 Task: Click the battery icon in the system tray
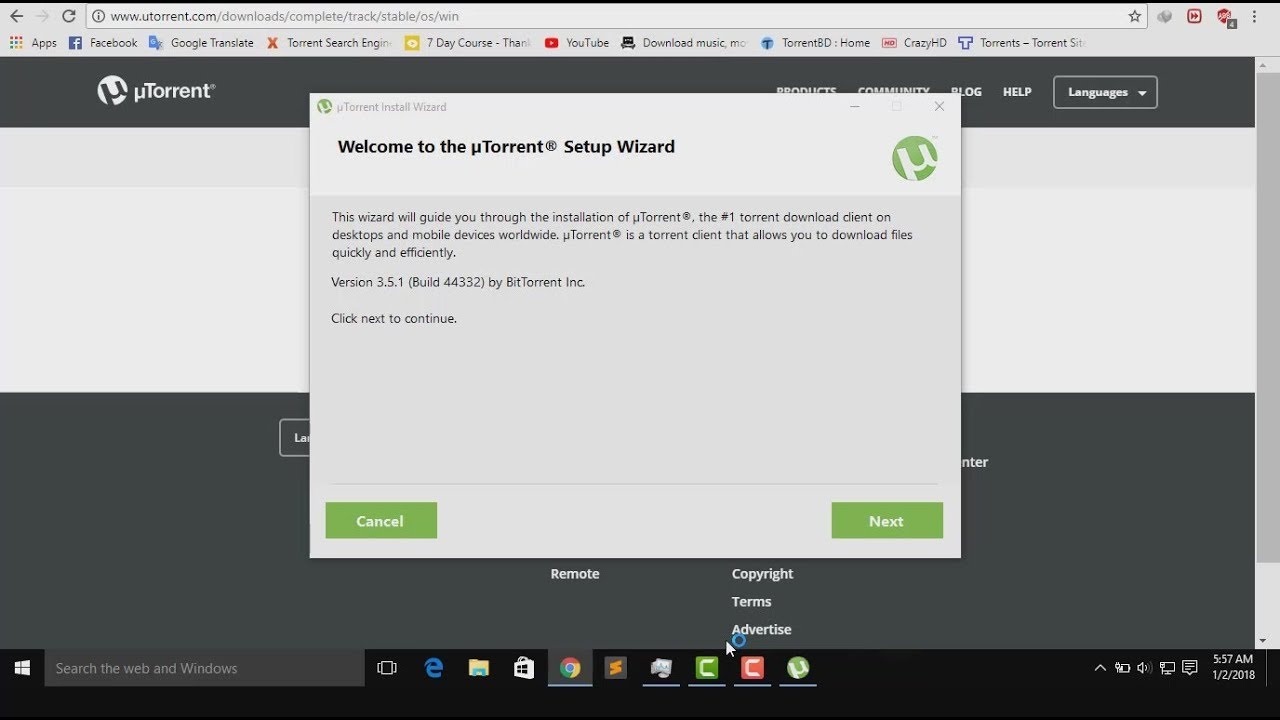pyautogui.click(x=1122, y=668)
